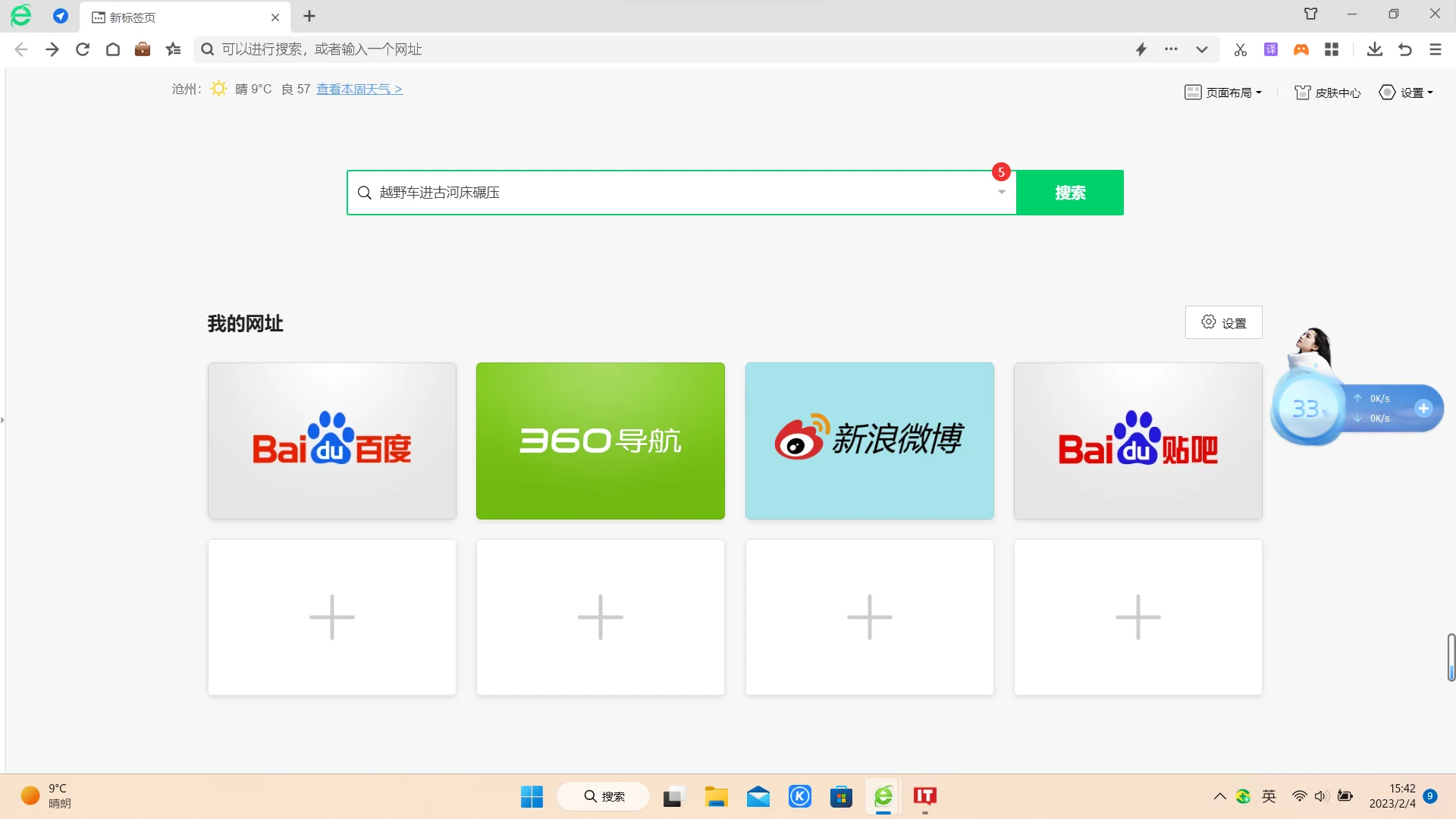Open the favorites star icon
Screen dimensions: 1456x819
click(174, 49)
